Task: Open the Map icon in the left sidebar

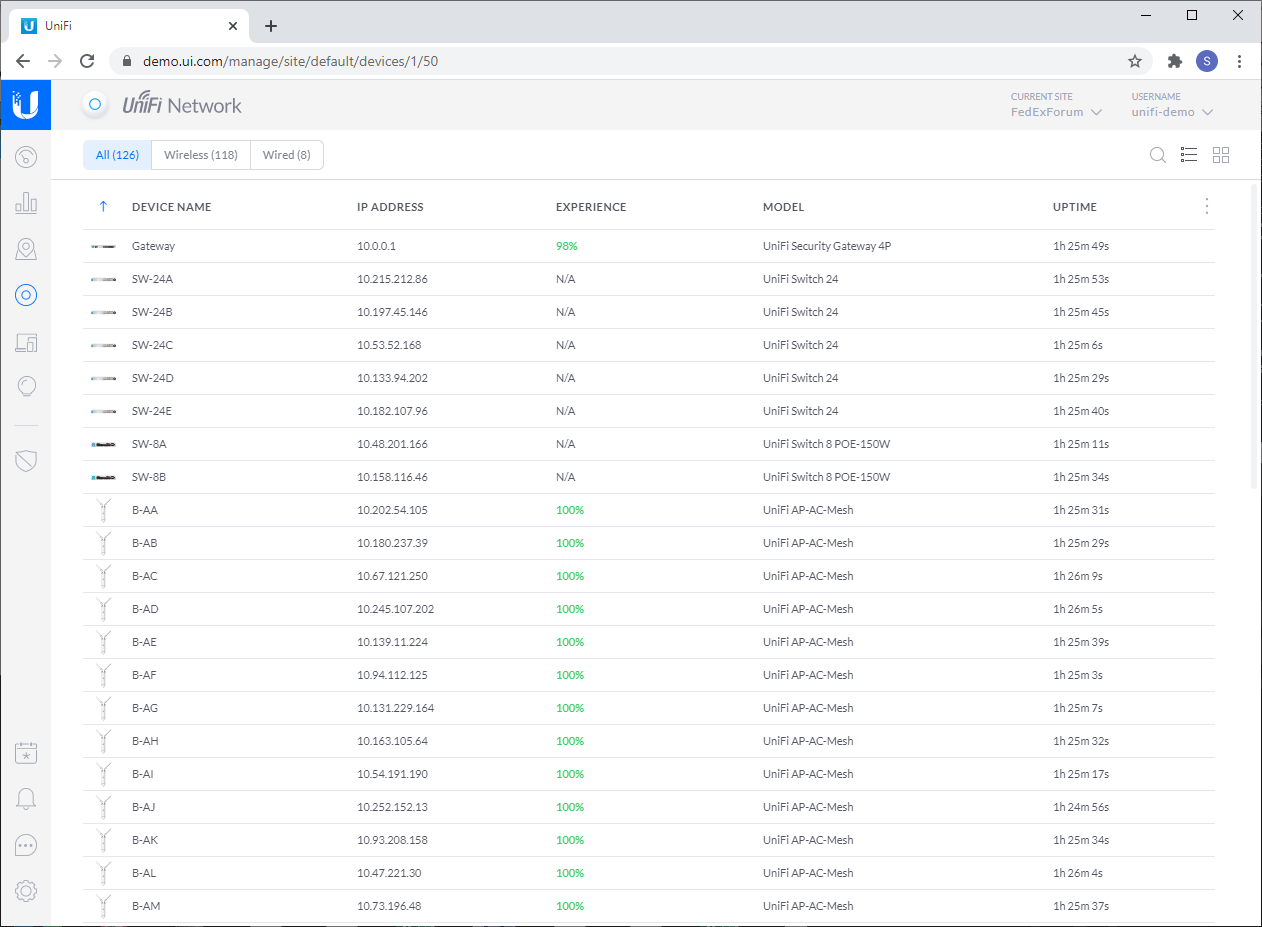Action: [x=26, y=249]
